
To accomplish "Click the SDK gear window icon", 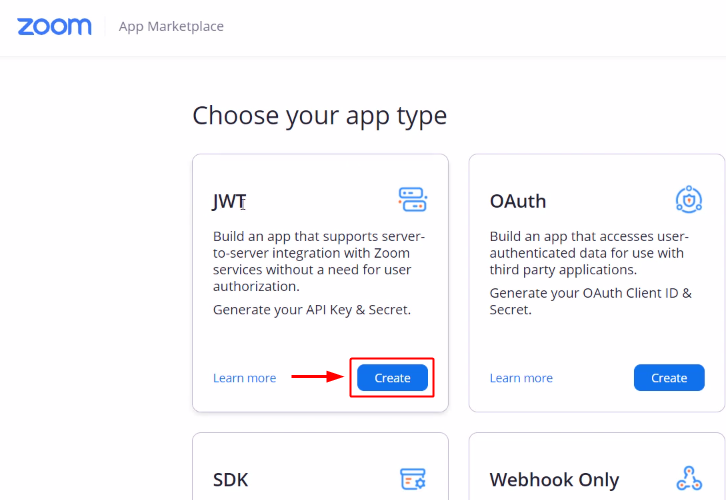I will pyautogui.click(x=413, y=479).
